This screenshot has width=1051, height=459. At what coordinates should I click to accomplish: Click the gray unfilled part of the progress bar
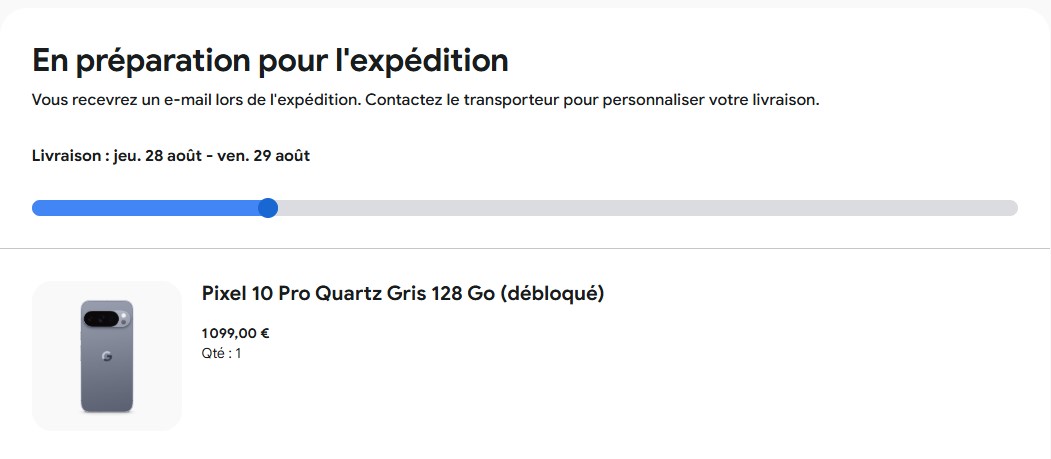(640, 208)
